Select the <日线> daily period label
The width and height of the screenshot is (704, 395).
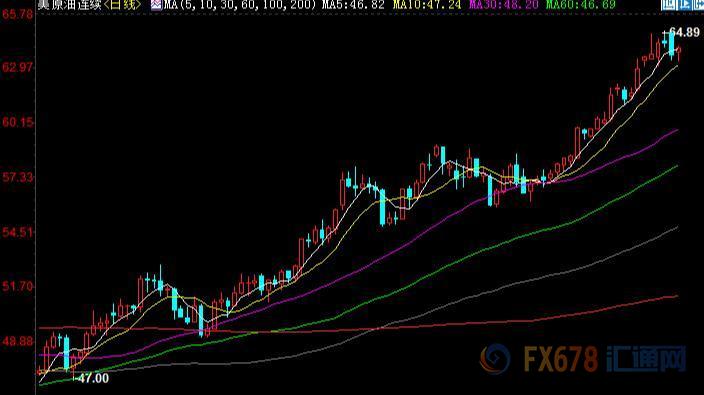pyautogui.click(x=122, y=5)
